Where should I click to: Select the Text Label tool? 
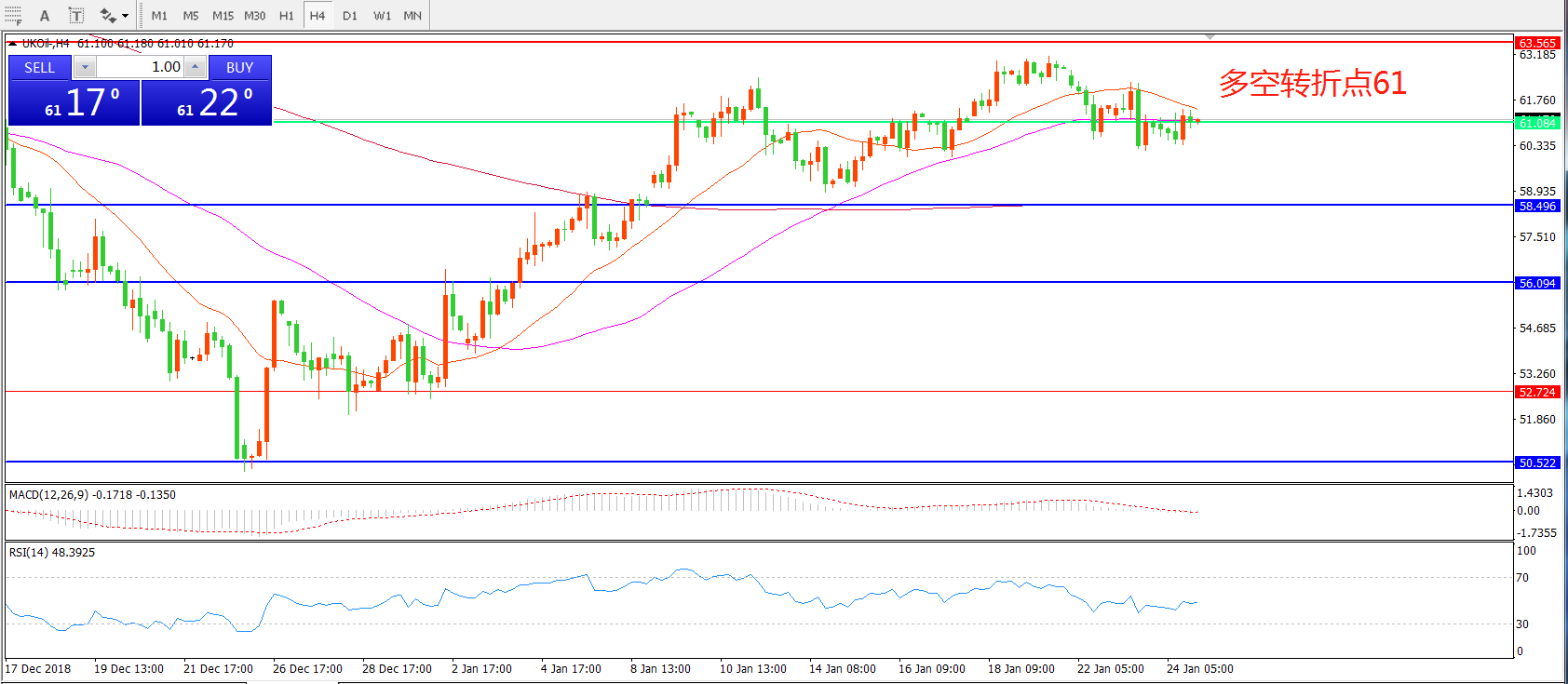[76, 15]
